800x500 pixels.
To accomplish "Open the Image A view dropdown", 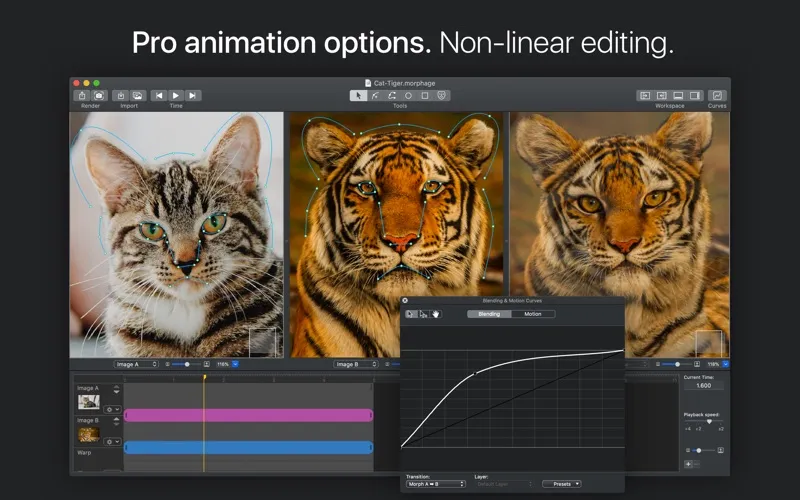I will tap(136, 364).
